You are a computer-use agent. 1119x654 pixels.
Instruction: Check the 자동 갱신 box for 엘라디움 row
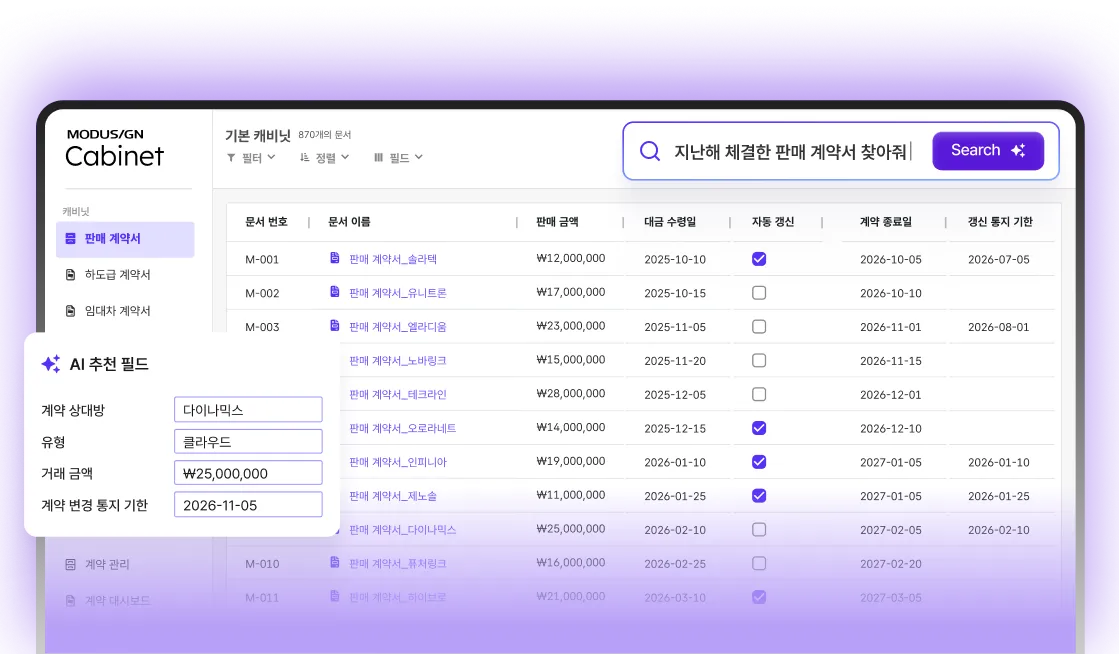759,326
